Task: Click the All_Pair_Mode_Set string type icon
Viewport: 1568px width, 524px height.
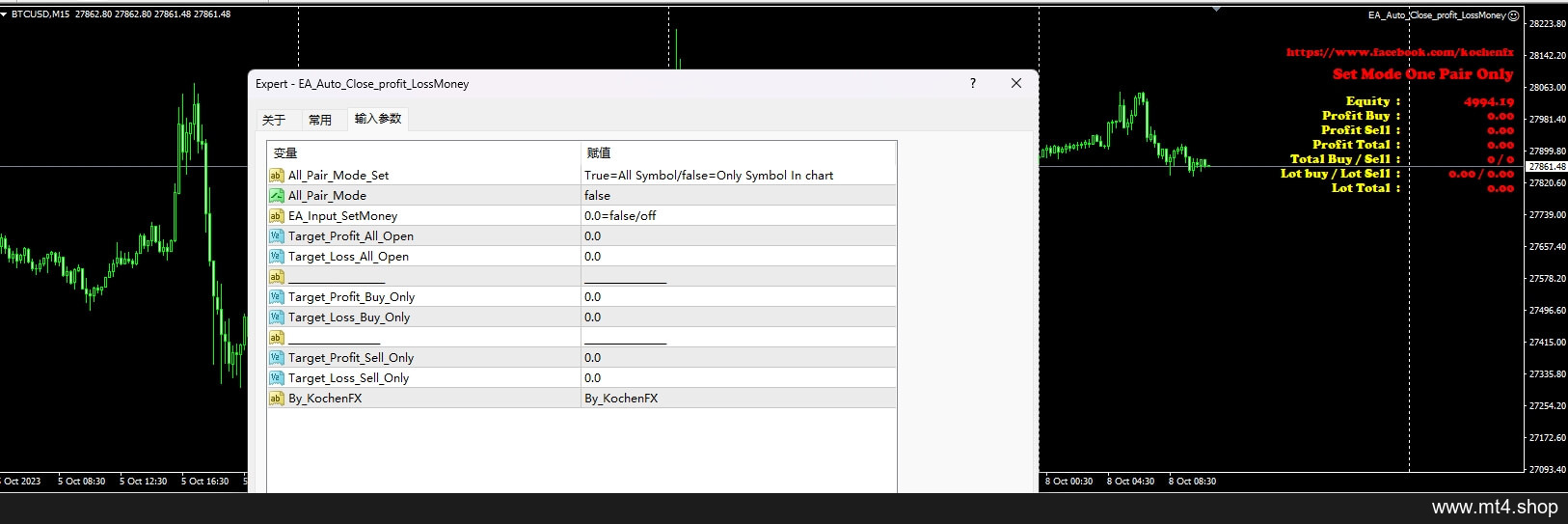Action: 276,176
